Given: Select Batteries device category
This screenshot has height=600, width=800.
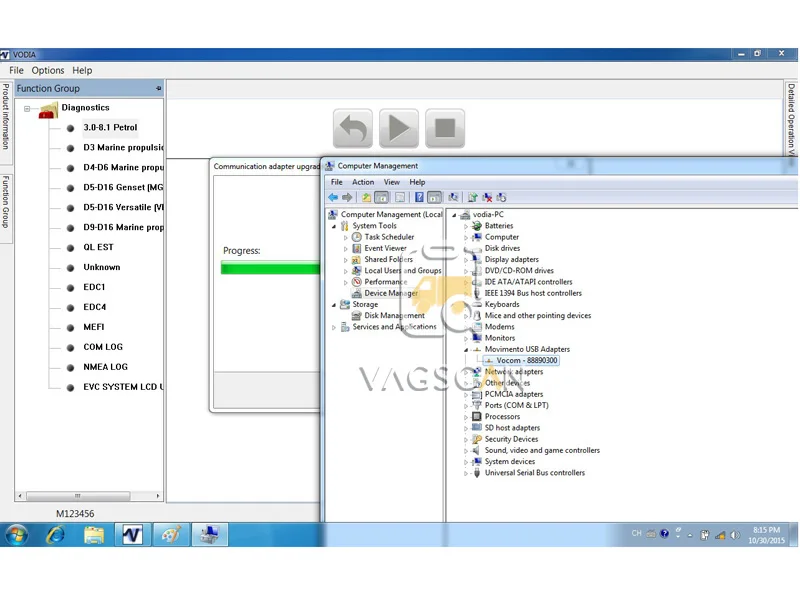Looking at the screenshot, I should [499, 226].
